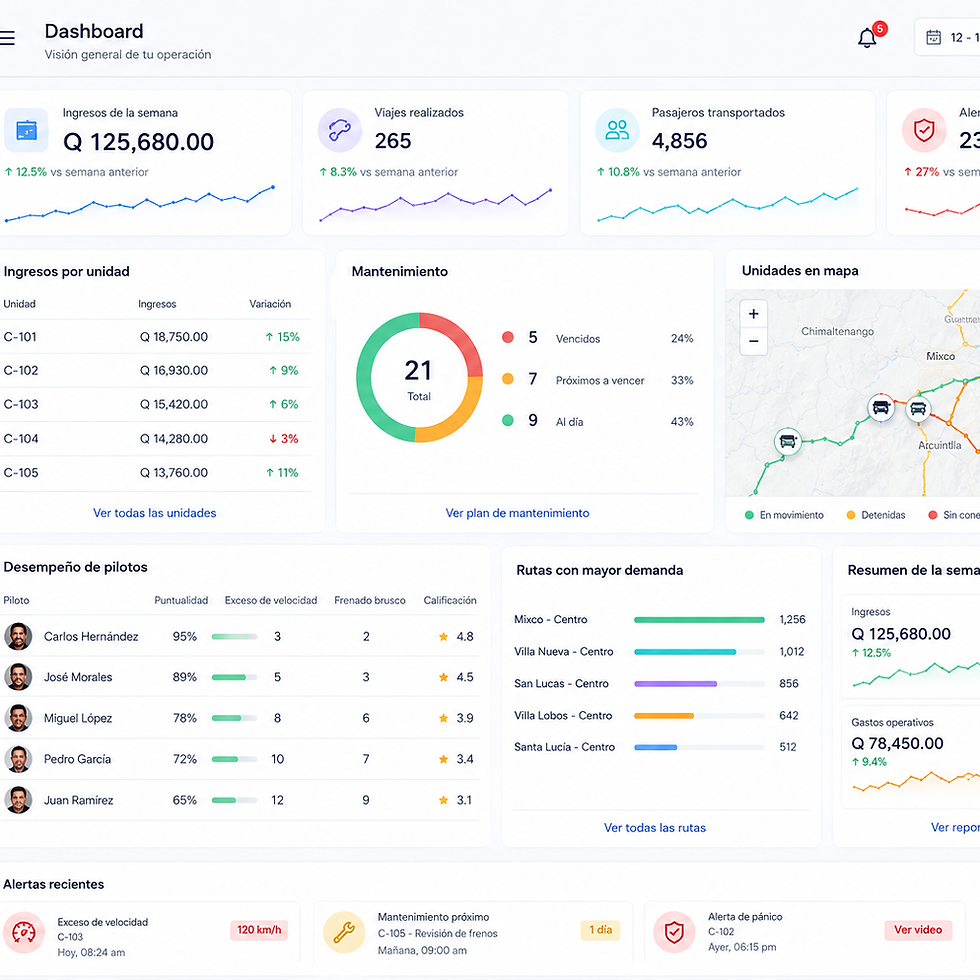Click the shield icon in Alerta de pánico
This screenshot has width=980, height=980.
point(674,932)
